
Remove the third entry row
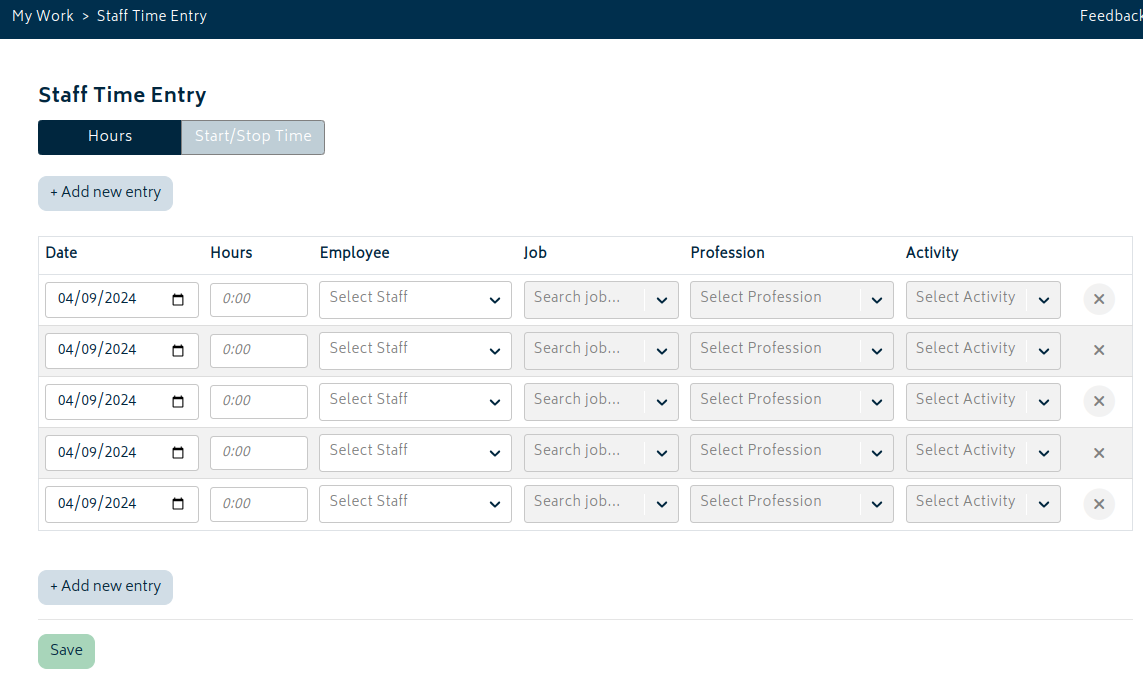pos(1098,401)
